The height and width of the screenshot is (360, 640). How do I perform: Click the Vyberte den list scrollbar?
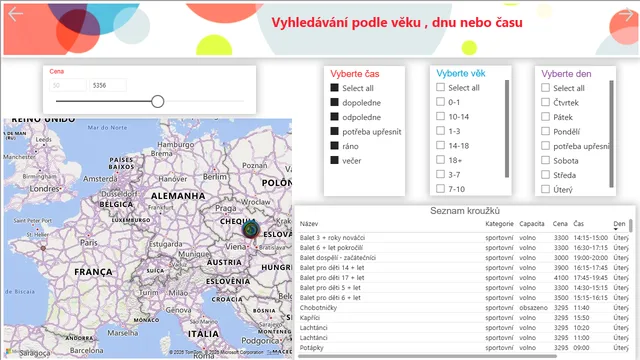tap(611, 134)
